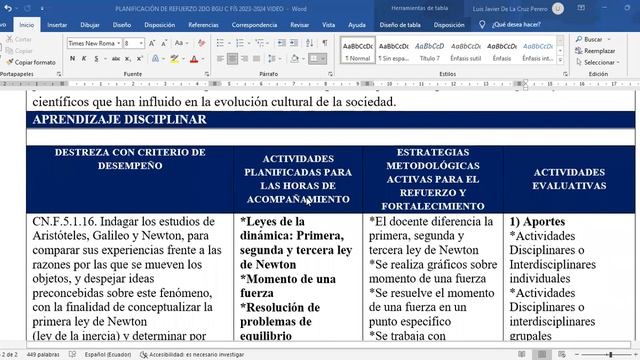
Task: Apply yellow text highlight color
Action: (174, 59)
